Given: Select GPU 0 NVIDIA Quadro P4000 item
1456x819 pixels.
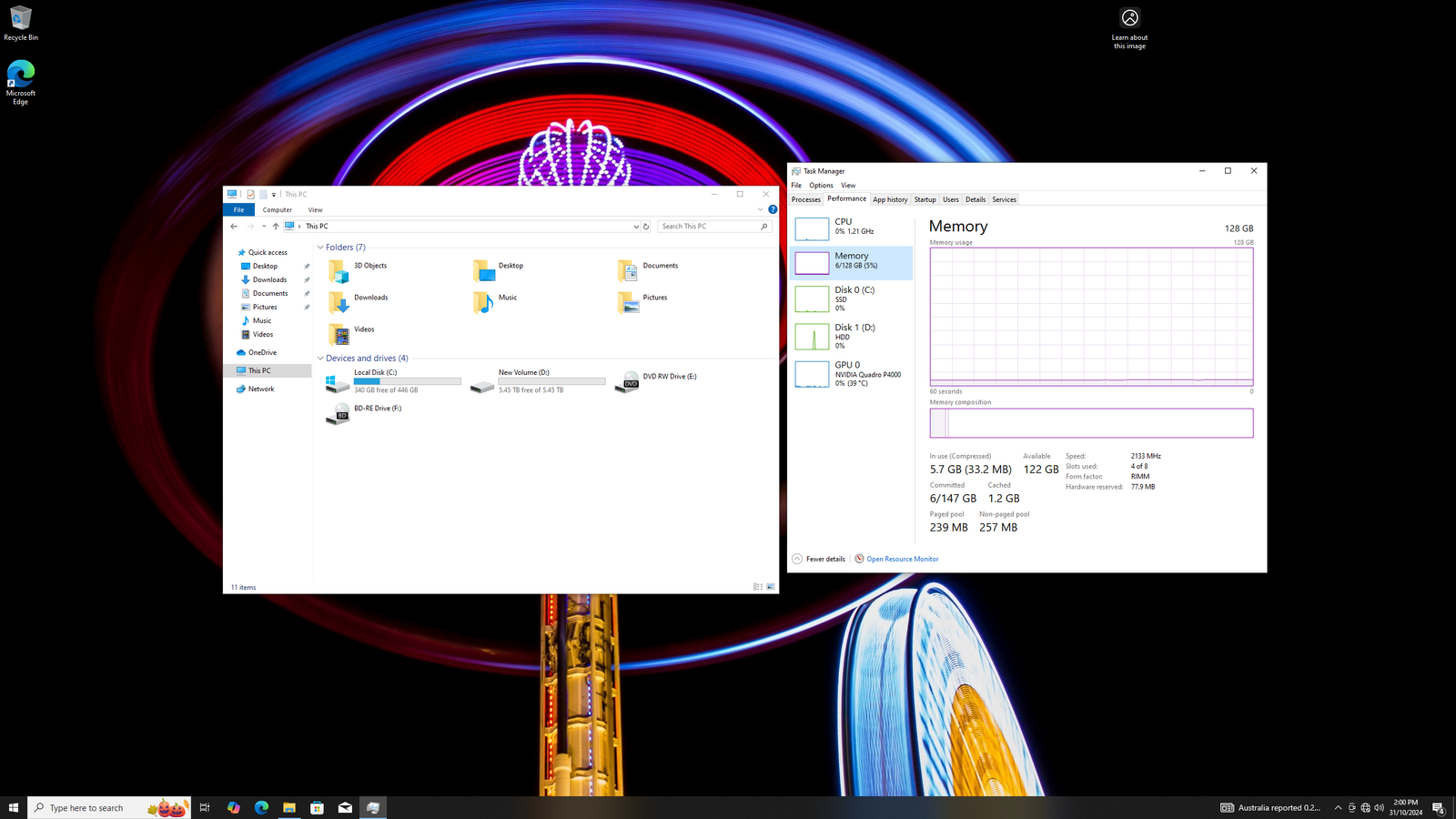Looking at the screenshot, I should coord(851,374).
